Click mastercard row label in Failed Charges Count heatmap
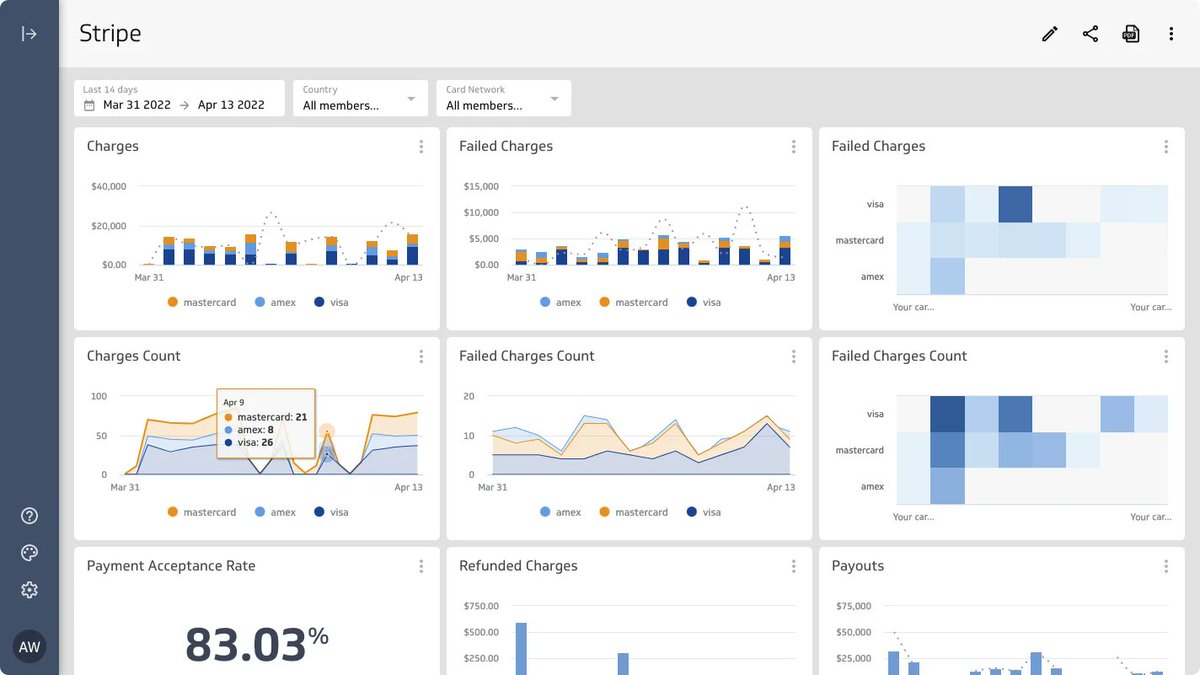Viewport: 1200px width, 675px height. [x=860, y=450]
